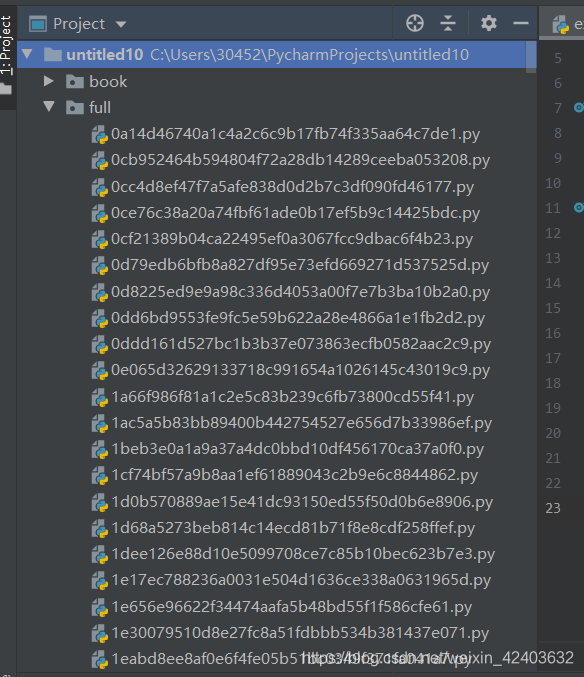
Task: Collapse the untitled10 project root arrow
Action: point(27,54)
